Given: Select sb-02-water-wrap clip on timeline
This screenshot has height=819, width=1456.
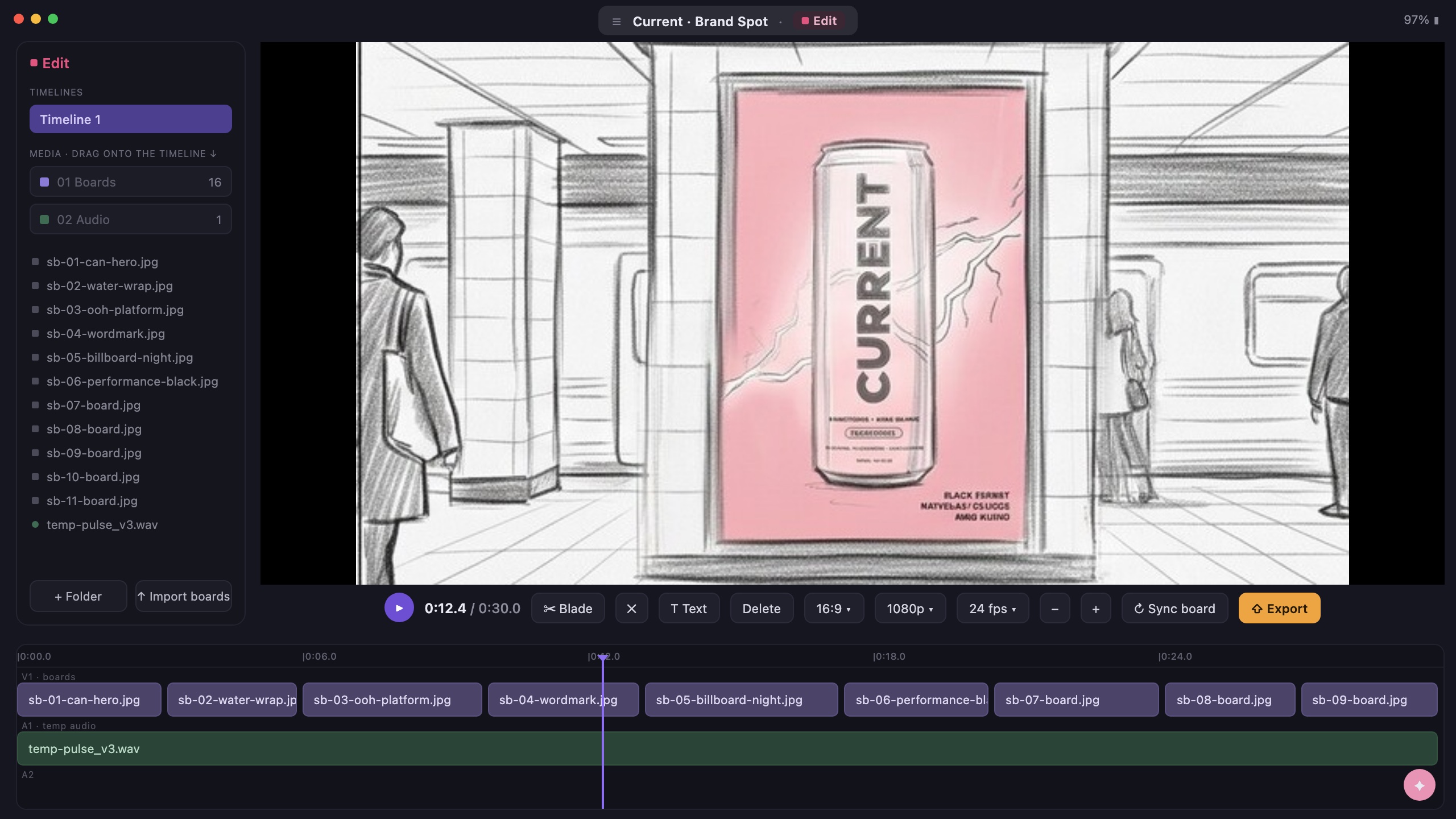Looking at the screenshot, I should (x=232, y=700).
